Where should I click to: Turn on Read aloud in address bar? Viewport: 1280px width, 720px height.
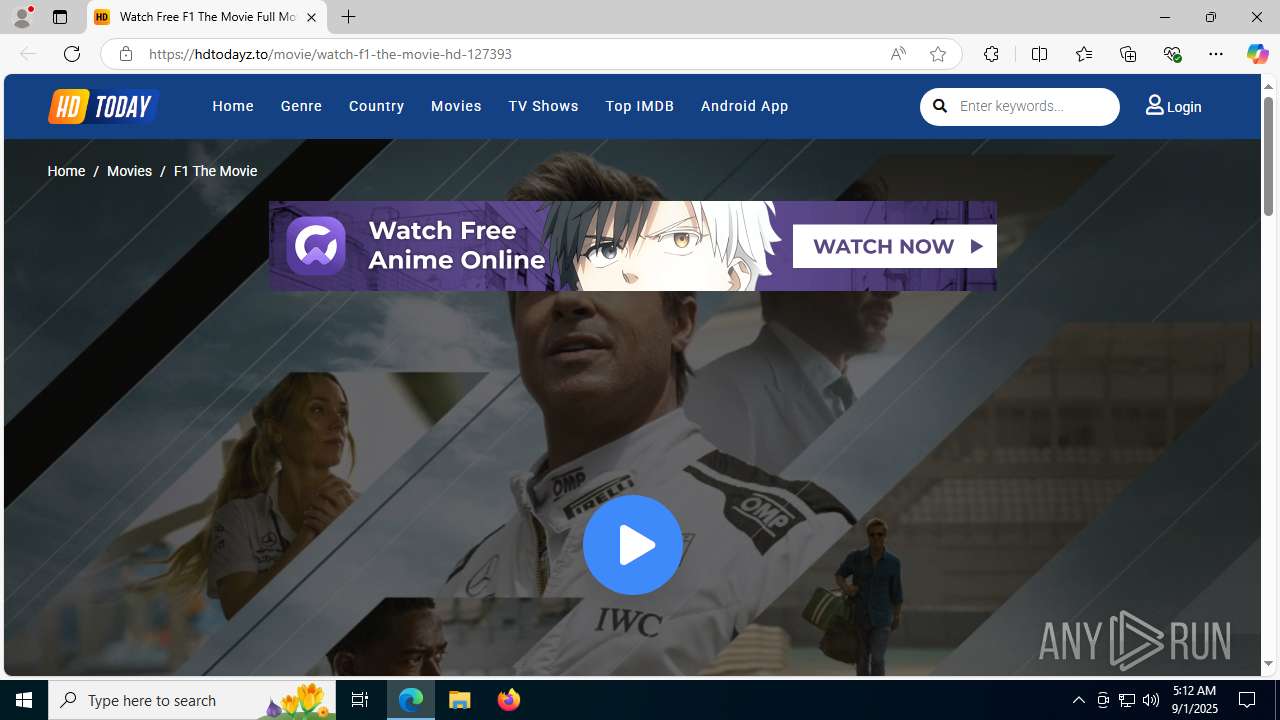click(x=898, y=54)
